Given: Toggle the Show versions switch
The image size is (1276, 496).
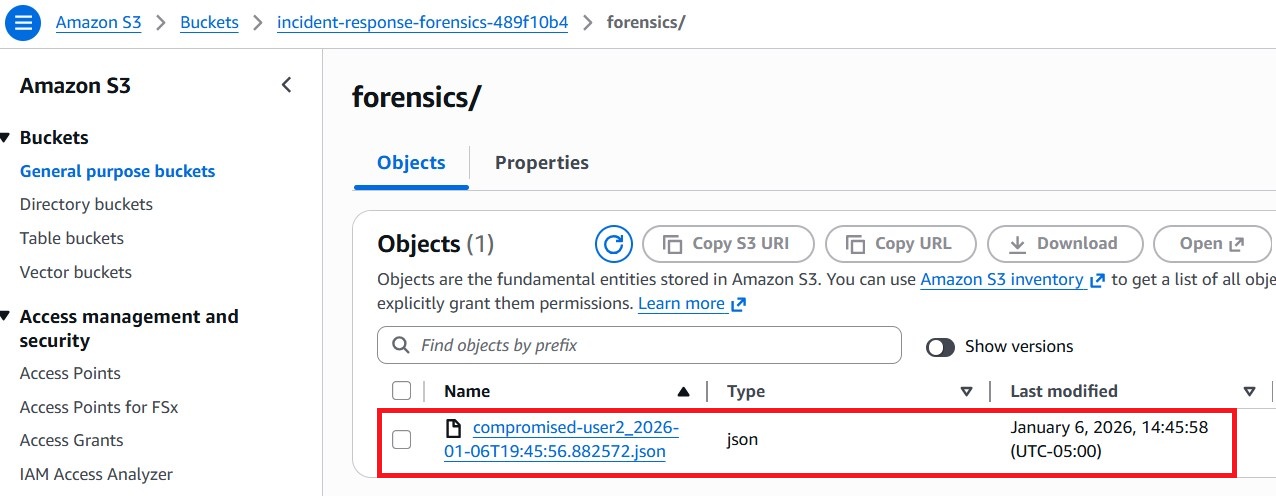Looking at the screenshot, I should tap(941, 347).
